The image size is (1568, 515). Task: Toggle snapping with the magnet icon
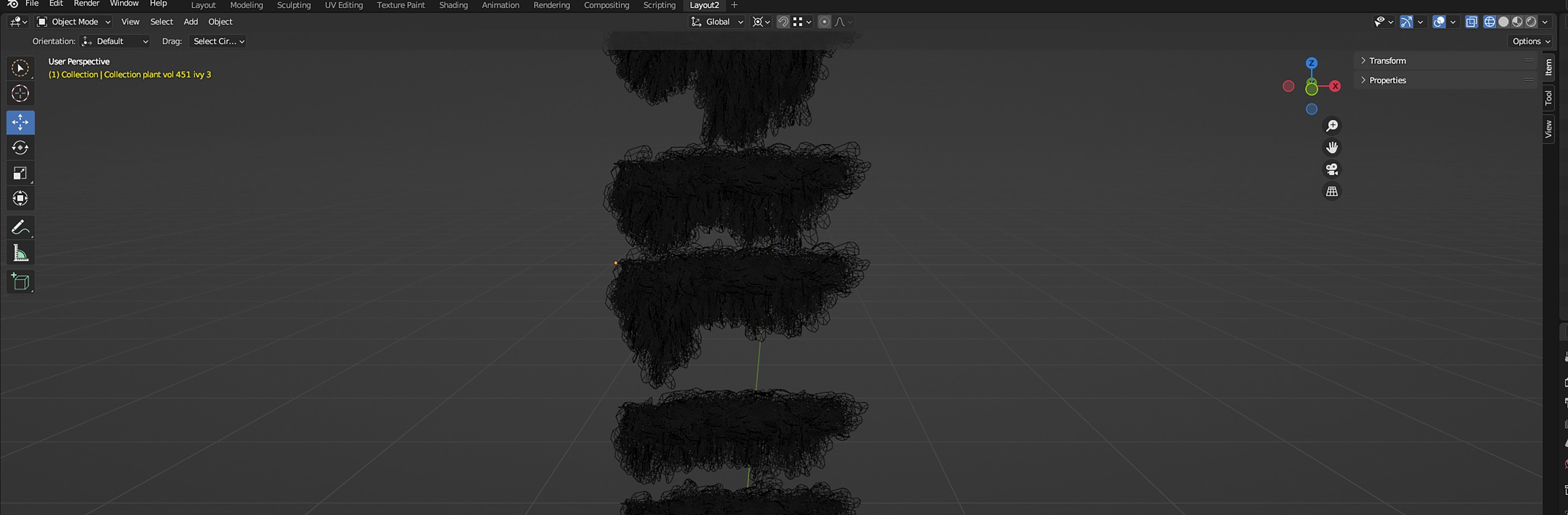tap(783, 22)
